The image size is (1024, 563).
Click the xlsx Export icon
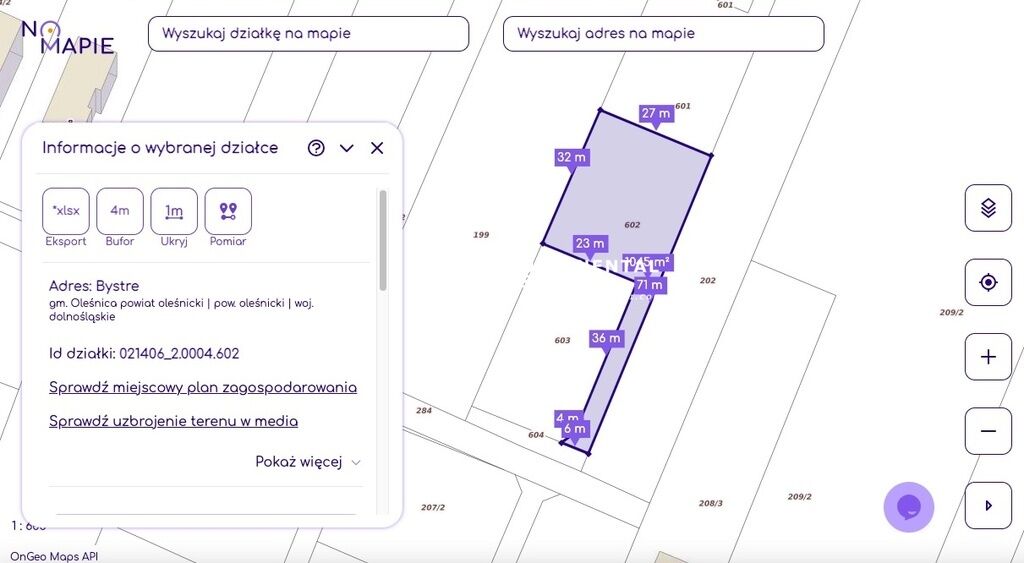tap(66, 211)
